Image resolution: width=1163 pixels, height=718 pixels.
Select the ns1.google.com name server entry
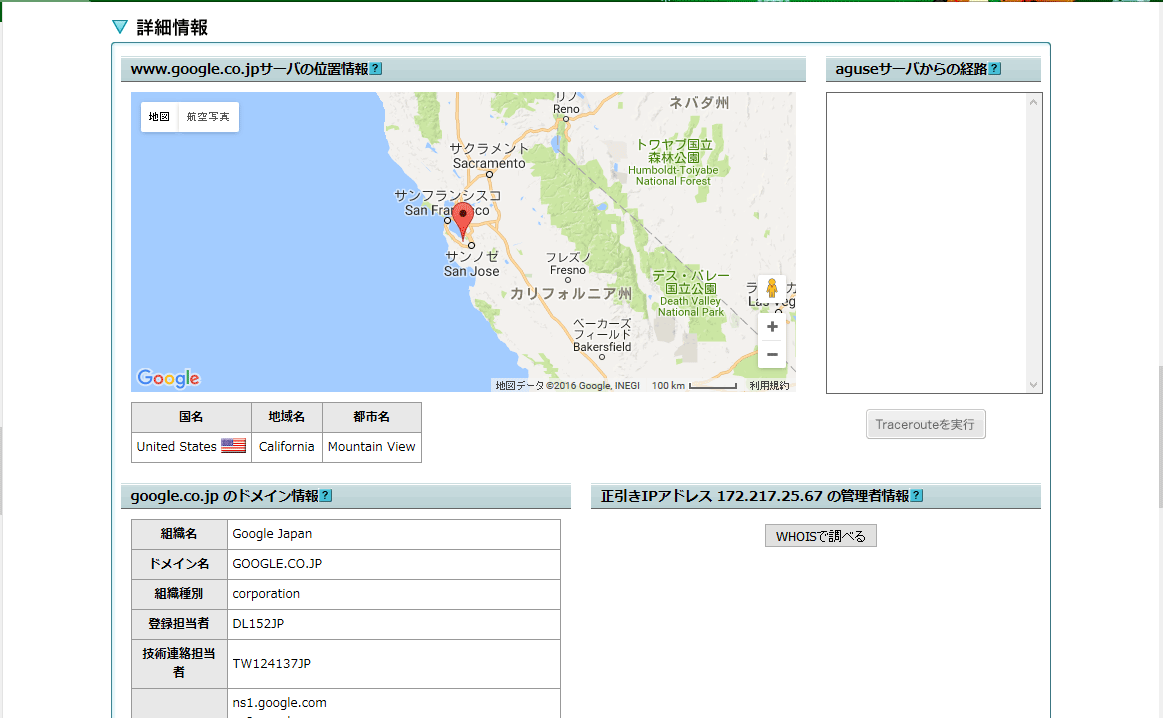[x=280, y=702]
